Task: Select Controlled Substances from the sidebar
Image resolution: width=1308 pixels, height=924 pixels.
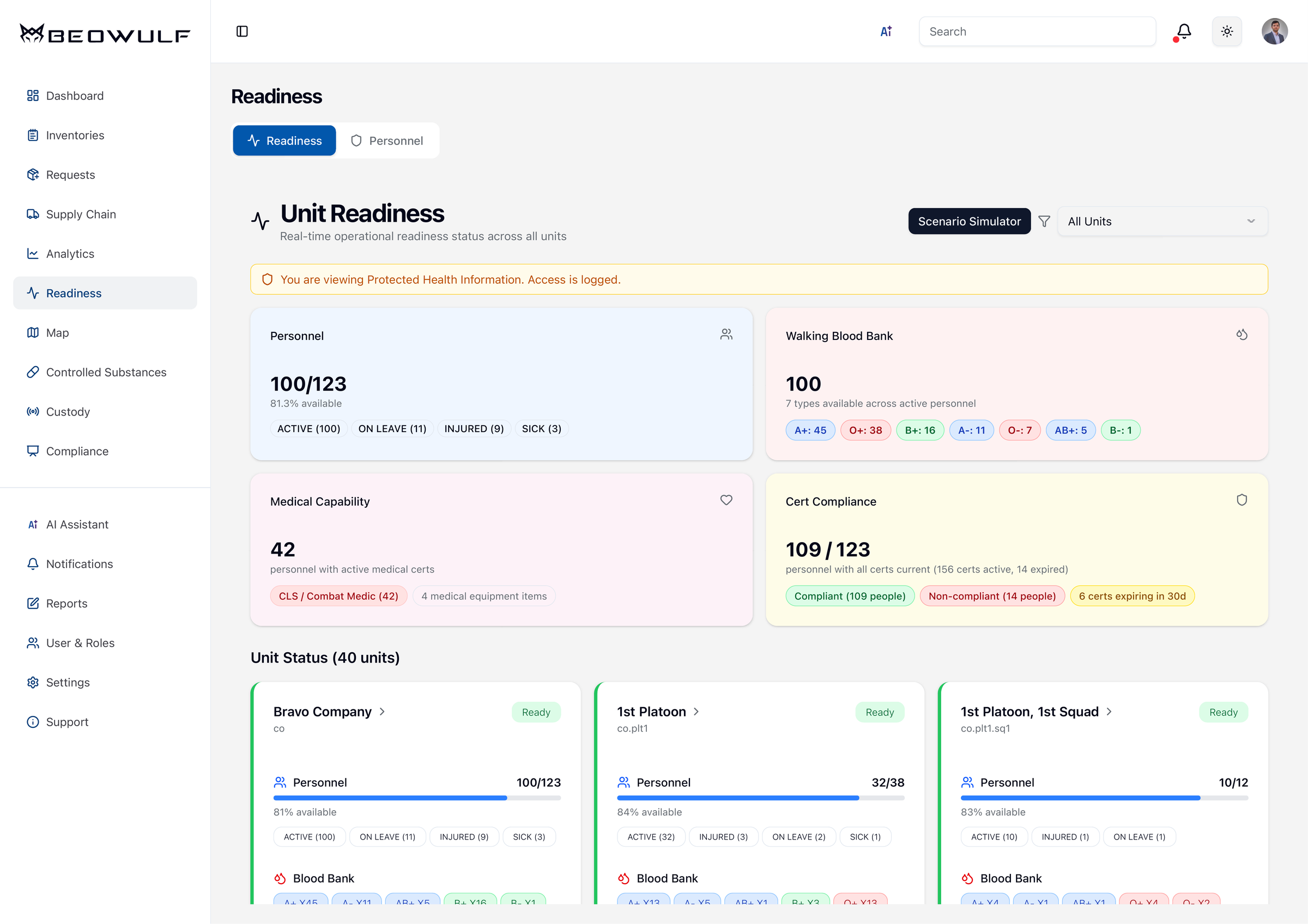Action: coord(106,372)
